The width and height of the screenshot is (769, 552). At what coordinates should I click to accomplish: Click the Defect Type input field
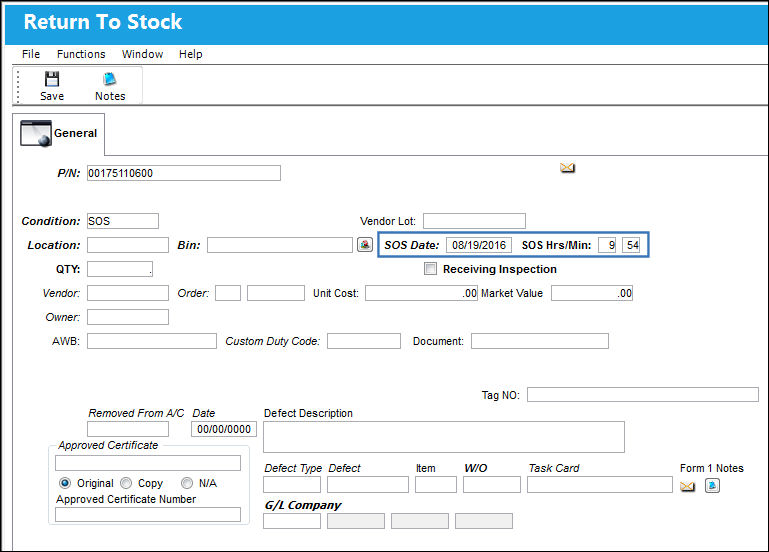pos(292,485)
